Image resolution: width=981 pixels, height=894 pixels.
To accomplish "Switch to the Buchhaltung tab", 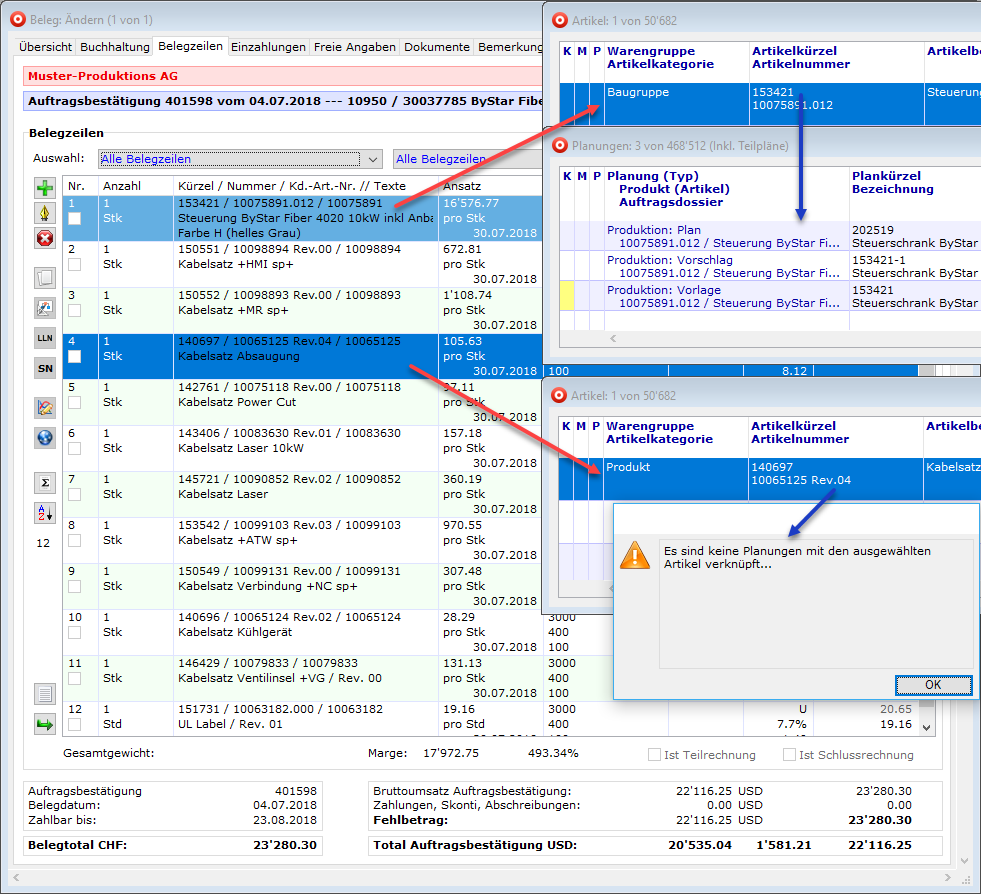I will point(114,47).
